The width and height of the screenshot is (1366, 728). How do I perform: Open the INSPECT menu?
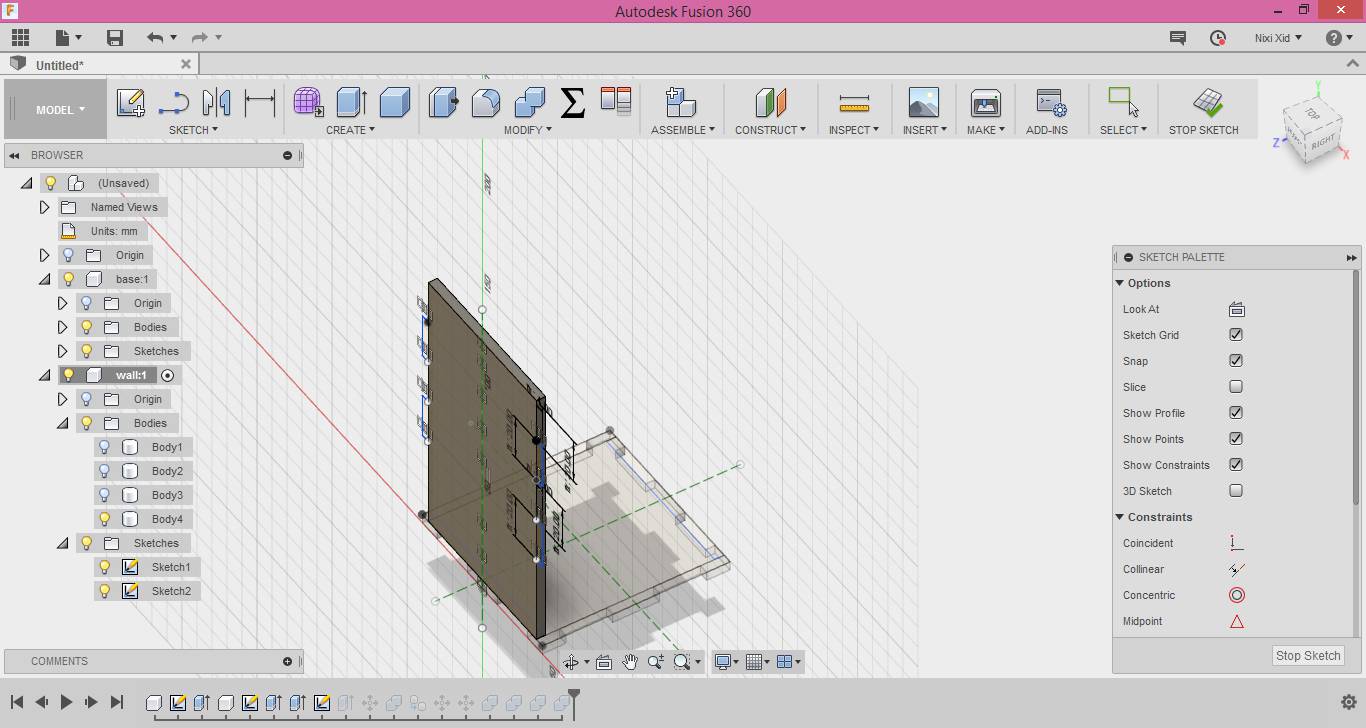coord(854,130)
